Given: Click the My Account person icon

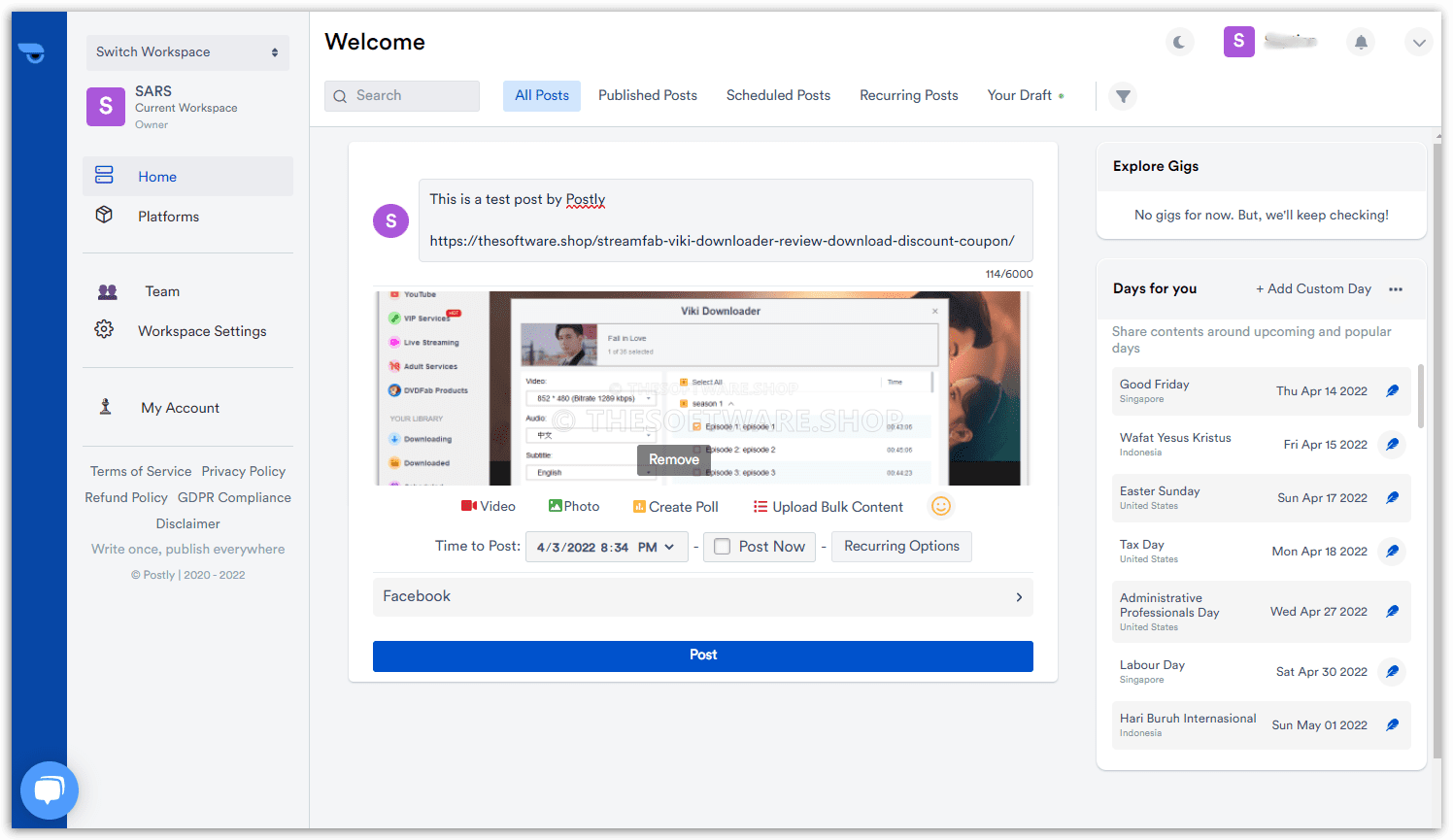Looking at the screenshot, I should pyautogui.click(x=106, y=407).
